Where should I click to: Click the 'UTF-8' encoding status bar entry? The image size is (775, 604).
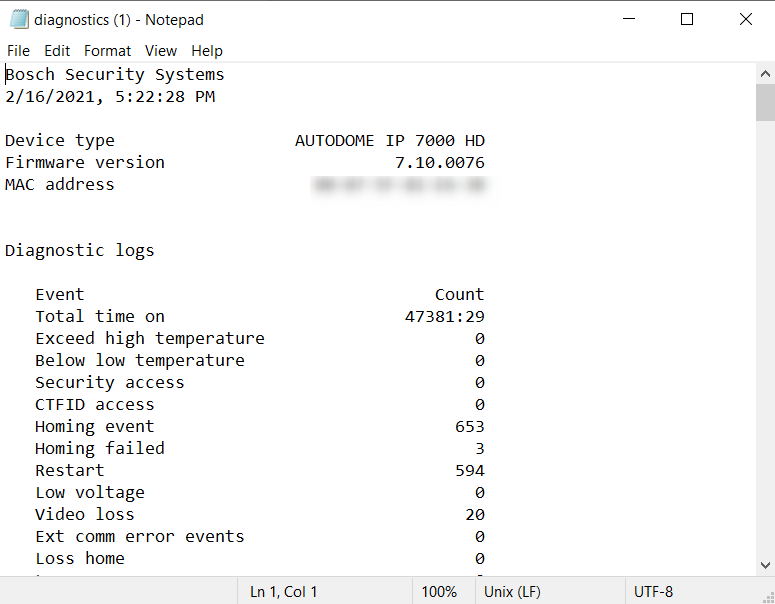point(653,592)
